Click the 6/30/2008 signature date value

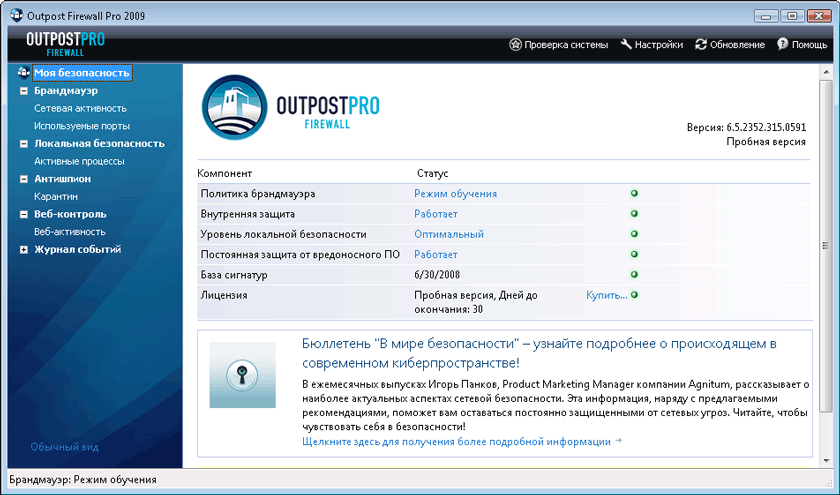tap(437, 275)
